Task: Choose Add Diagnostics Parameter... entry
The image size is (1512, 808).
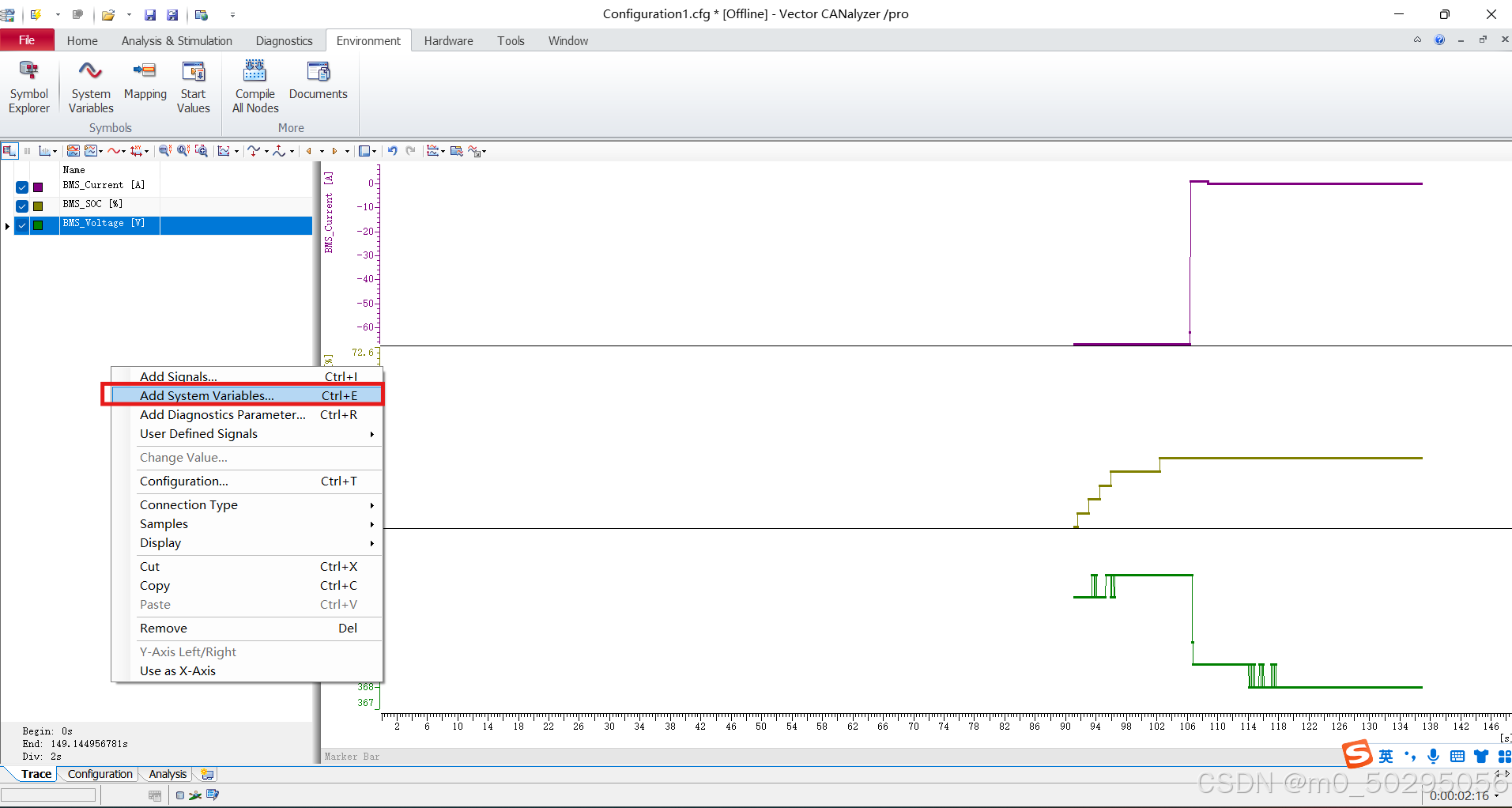Action: click(247, 415)
